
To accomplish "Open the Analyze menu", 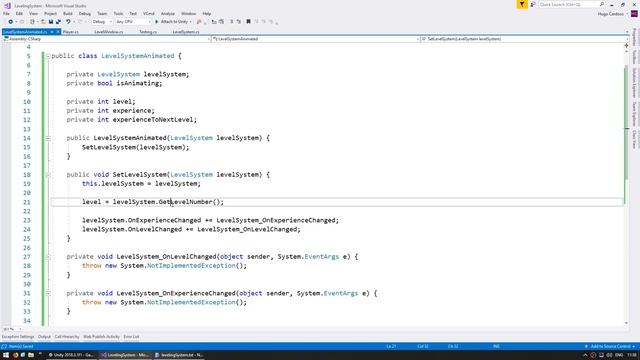I will [x=168, y=13].
